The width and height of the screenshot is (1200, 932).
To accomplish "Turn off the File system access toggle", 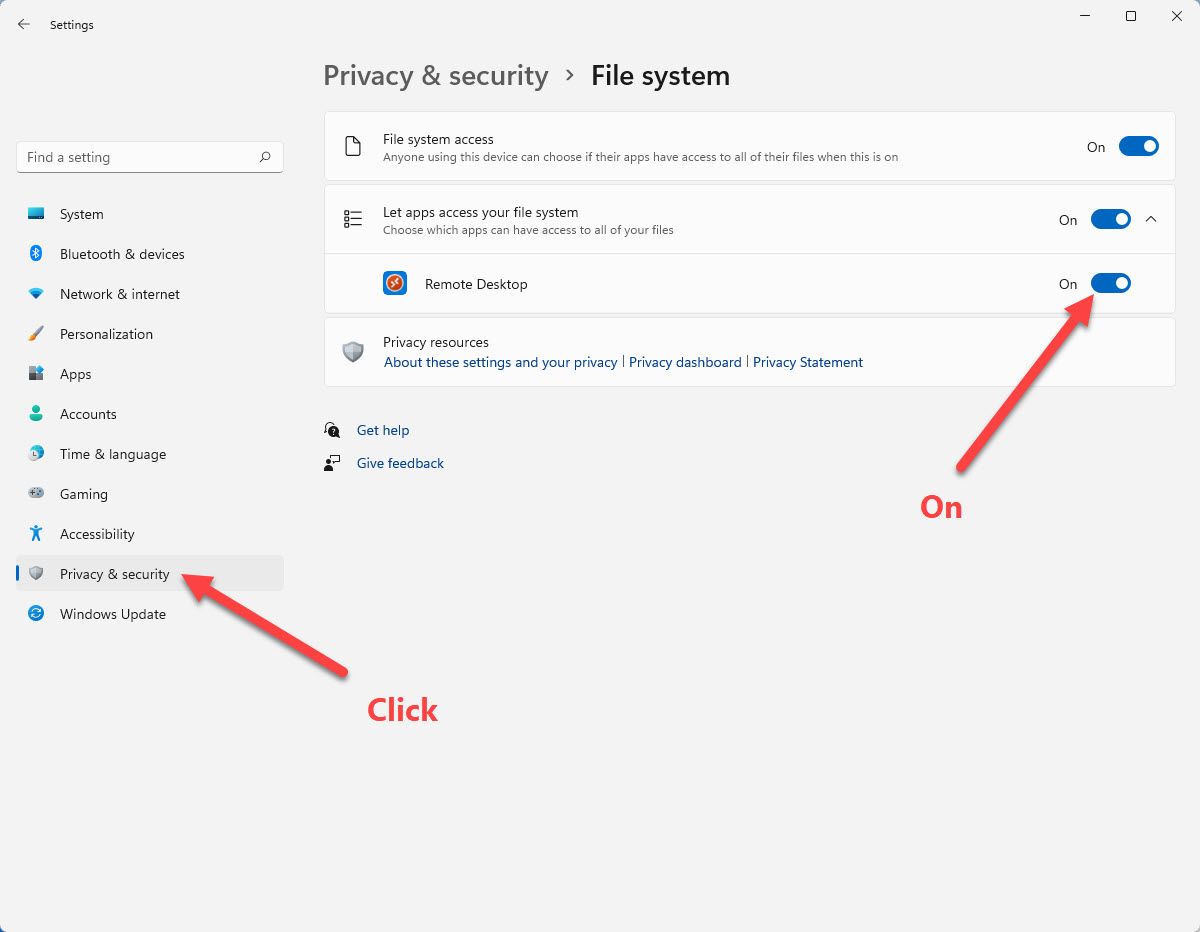I will (x=1138, y=147).
